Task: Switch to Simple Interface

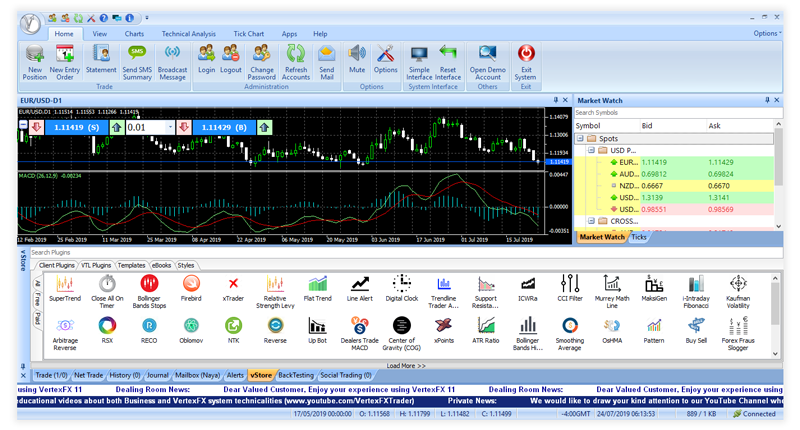Action: [x=419, y=62]
